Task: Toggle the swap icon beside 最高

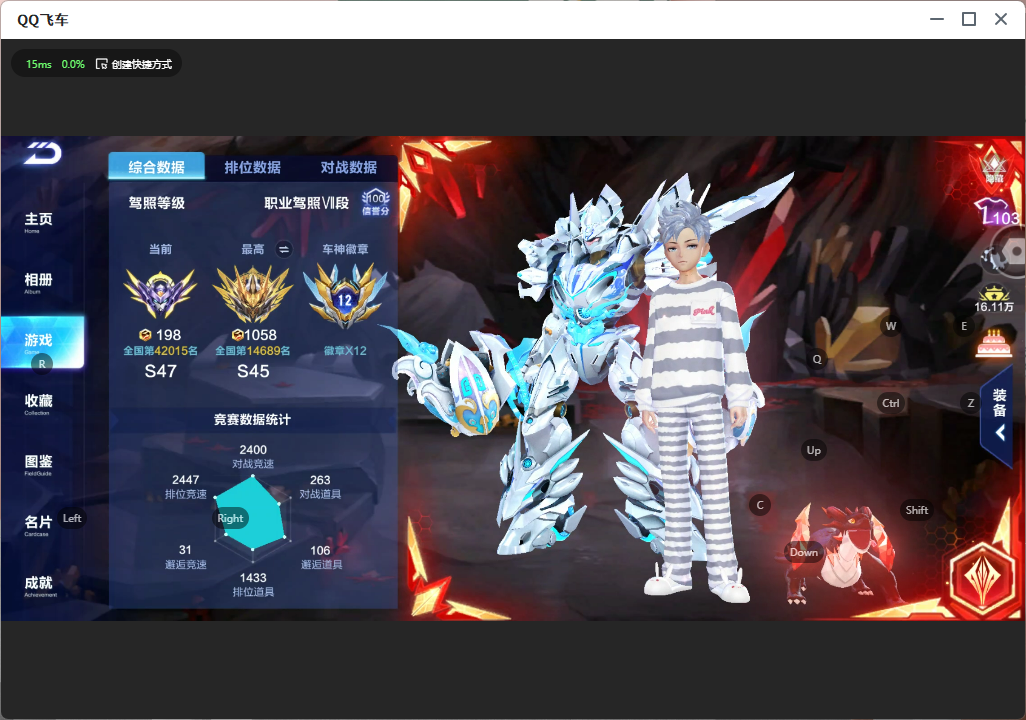Action: (284, 249)
